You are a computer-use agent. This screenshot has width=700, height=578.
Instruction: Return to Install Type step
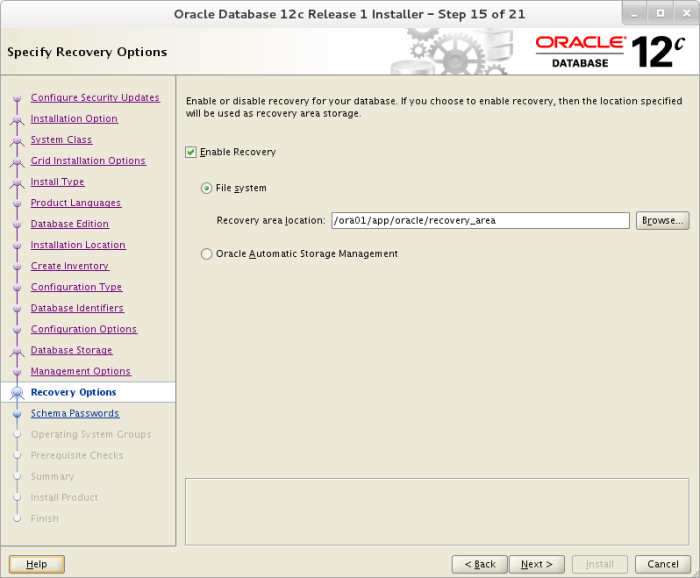[57, 182]
